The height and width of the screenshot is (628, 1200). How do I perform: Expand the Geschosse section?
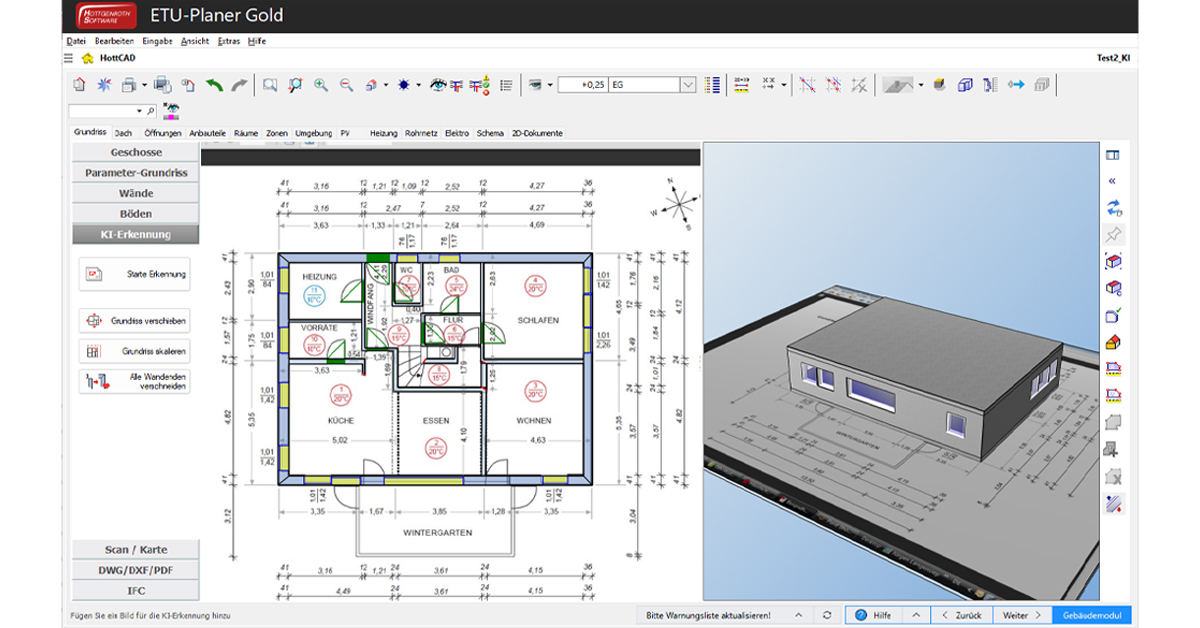[x=136, y=153]
